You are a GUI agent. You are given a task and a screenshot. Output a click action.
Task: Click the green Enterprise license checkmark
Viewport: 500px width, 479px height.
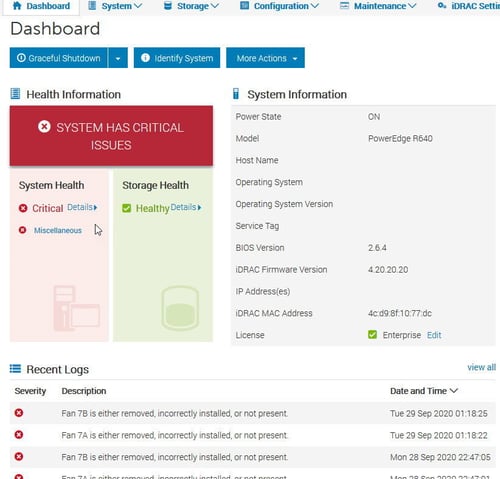pos(372,334)
